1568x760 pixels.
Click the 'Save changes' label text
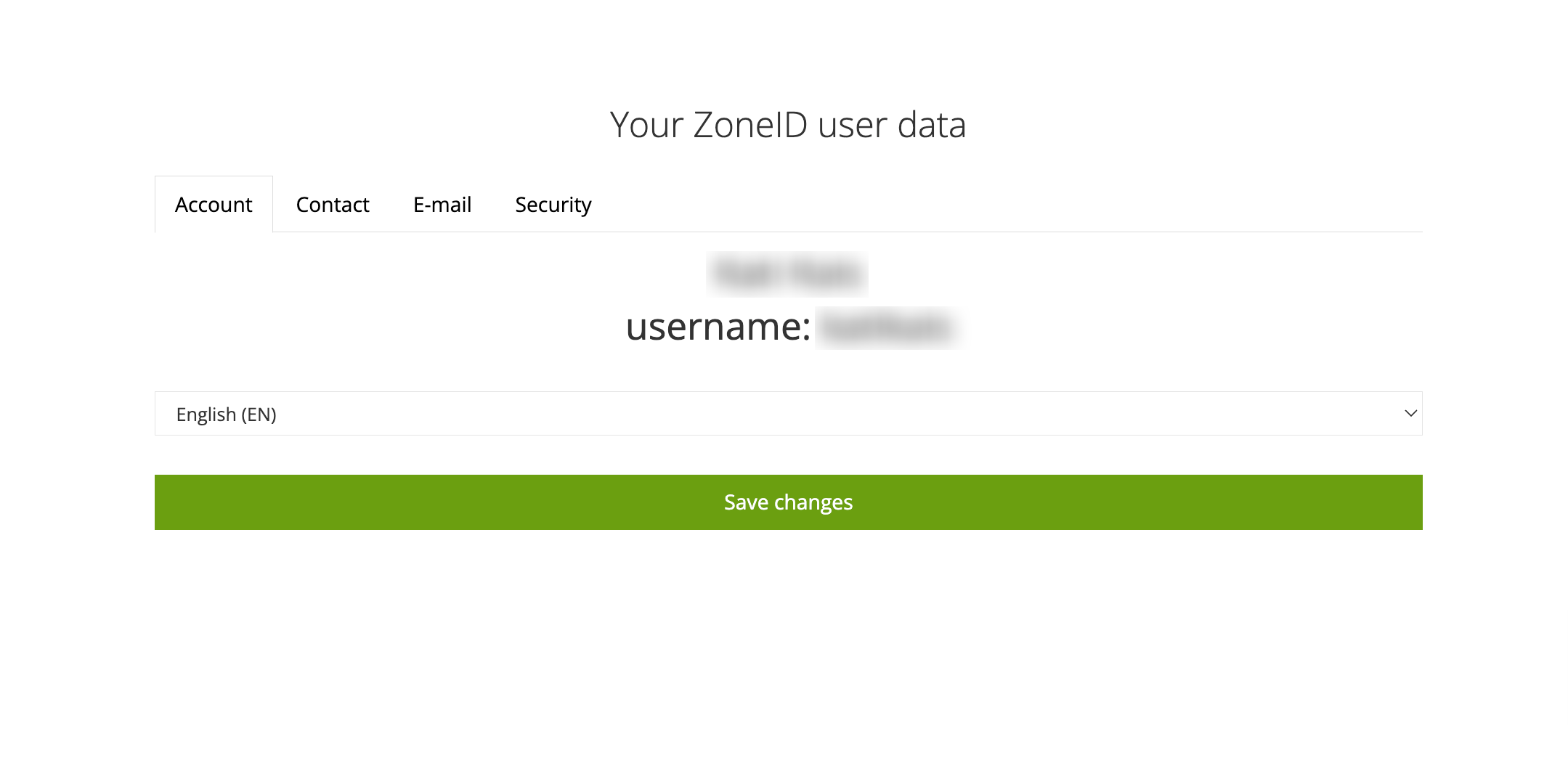coord(788,502)
